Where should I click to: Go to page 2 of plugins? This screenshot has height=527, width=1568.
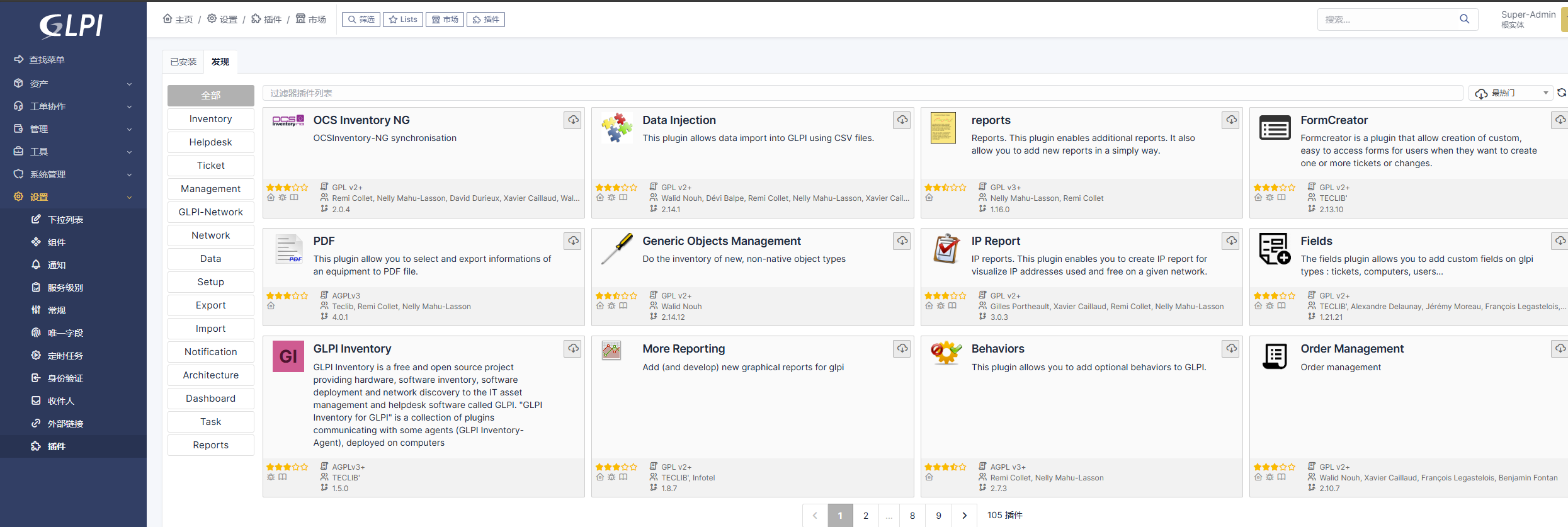pos(866,515)
